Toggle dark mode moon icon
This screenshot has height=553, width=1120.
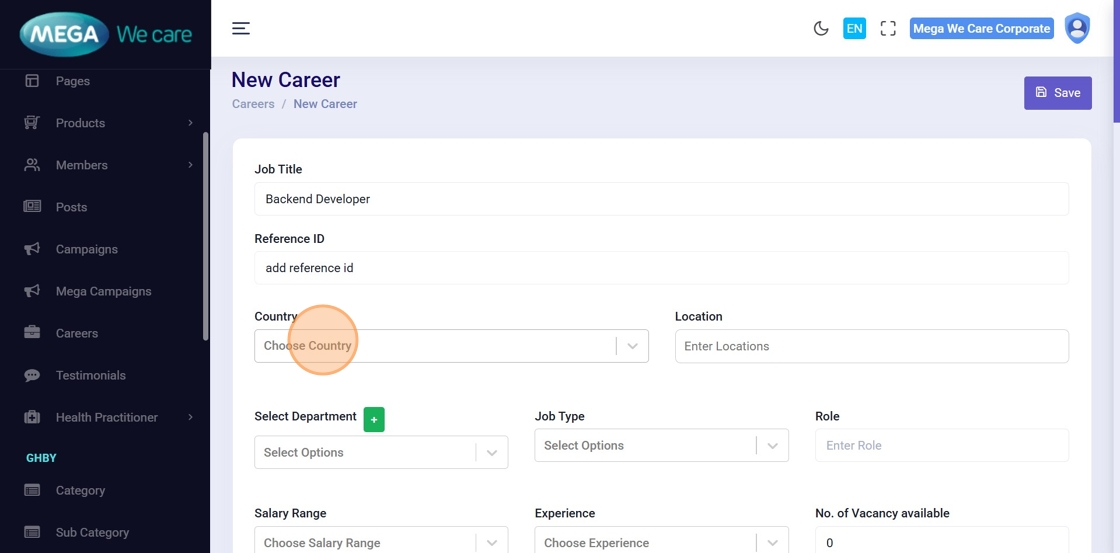[821, 28]
